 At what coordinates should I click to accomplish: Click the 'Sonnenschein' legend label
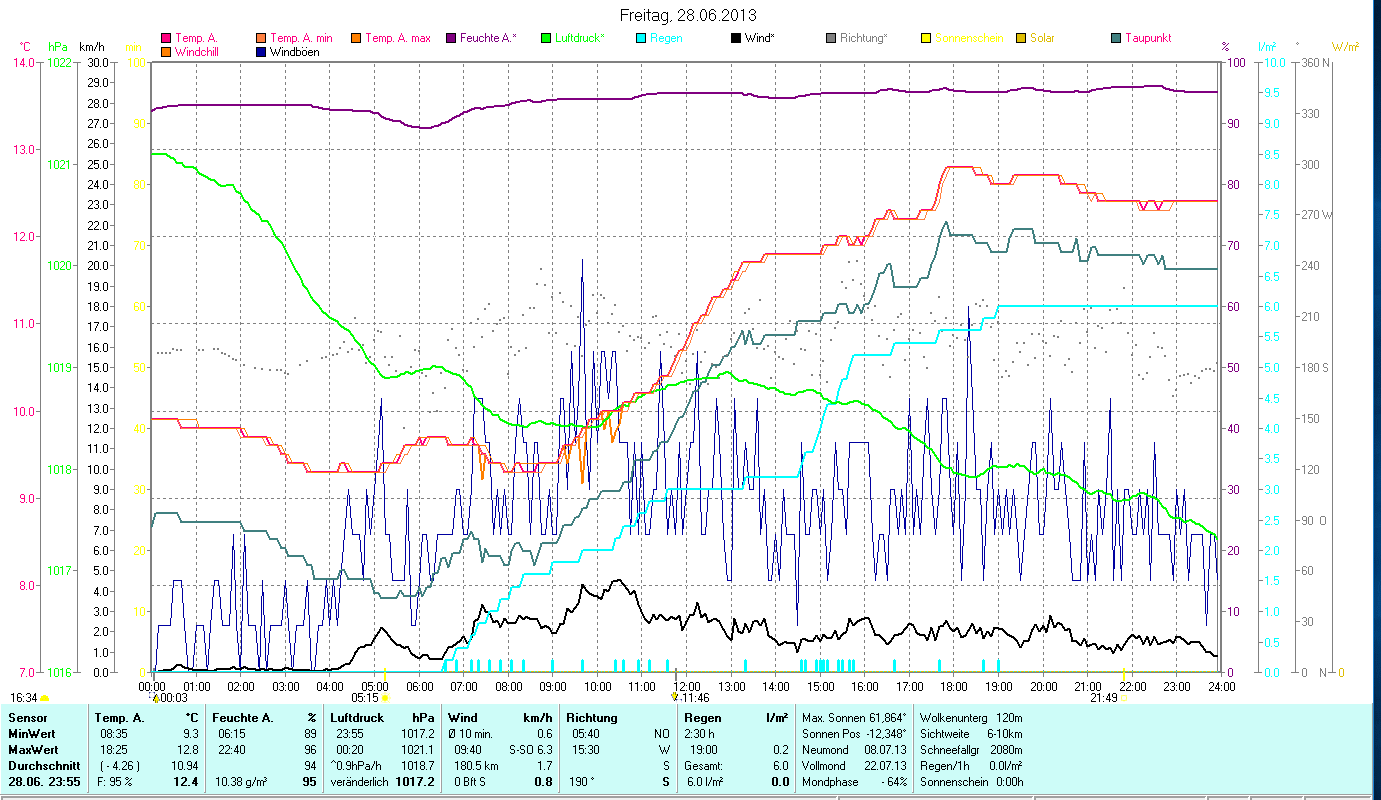click(x=967, y=39)
